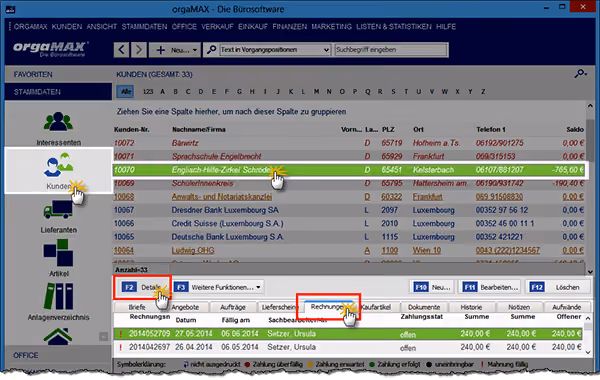Open the STAMMDATEN menu

pos(144,27)
